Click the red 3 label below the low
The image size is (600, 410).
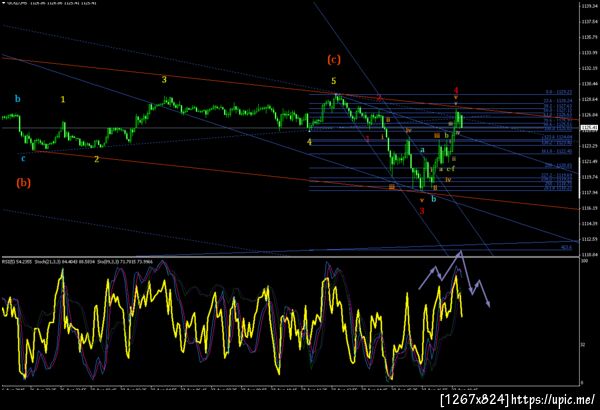tap(422, 211)
